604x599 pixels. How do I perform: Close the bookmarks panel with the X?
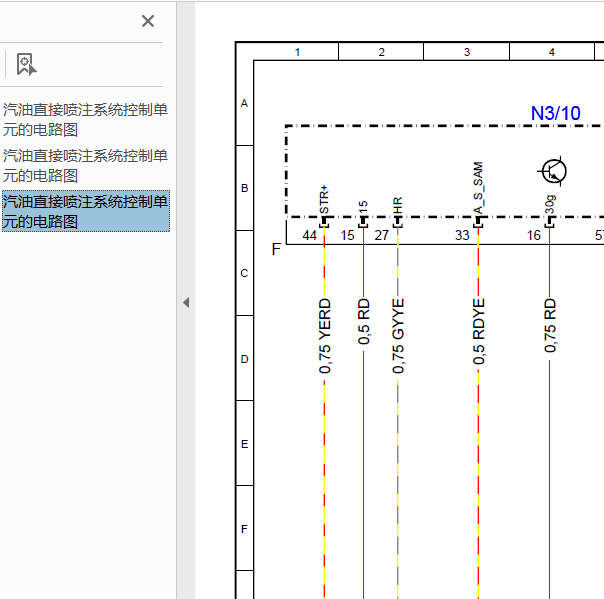click(148, 21)
